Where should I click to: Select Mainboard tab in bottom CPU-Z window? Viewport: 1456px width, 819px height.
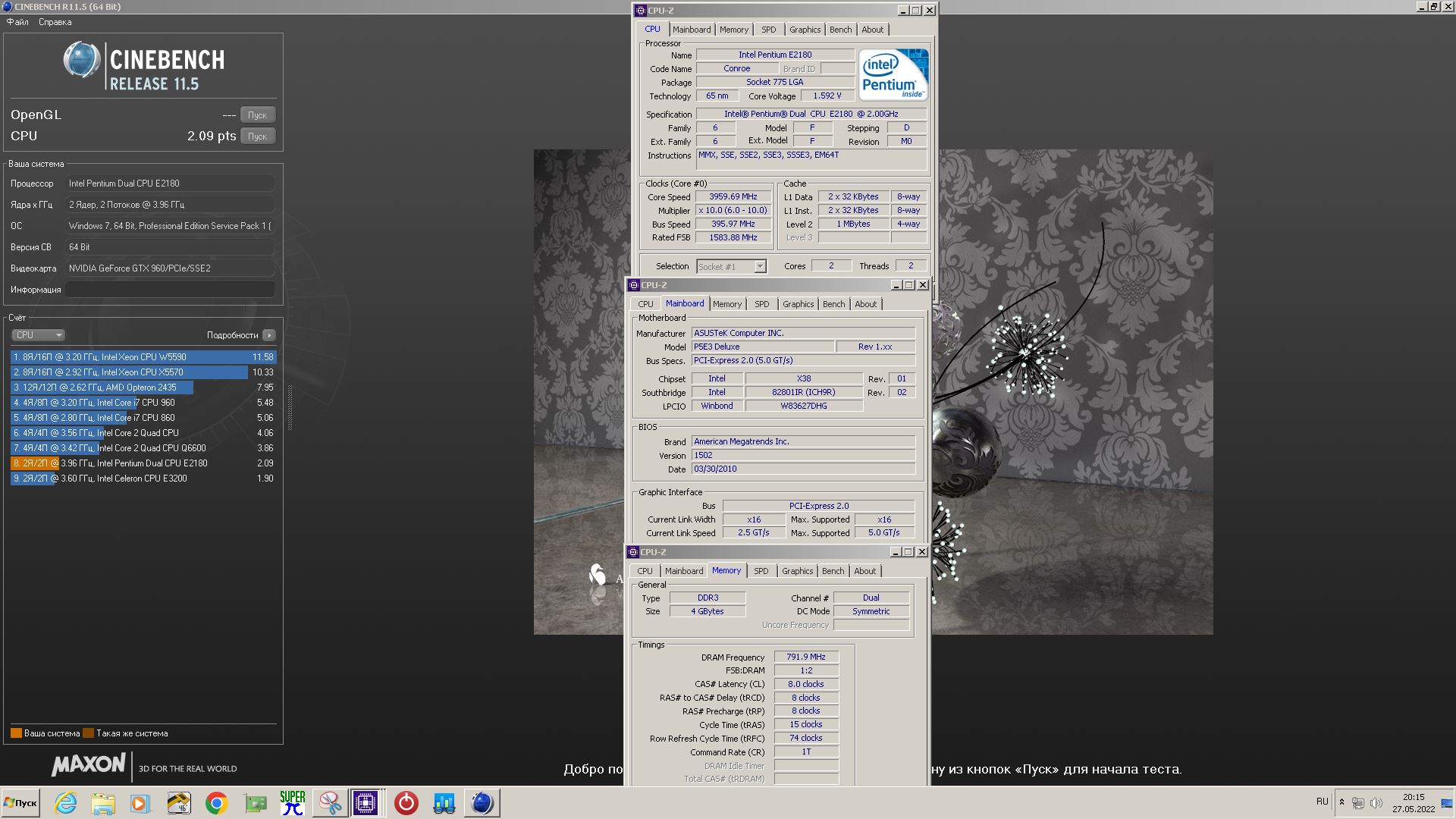point(684,571)
